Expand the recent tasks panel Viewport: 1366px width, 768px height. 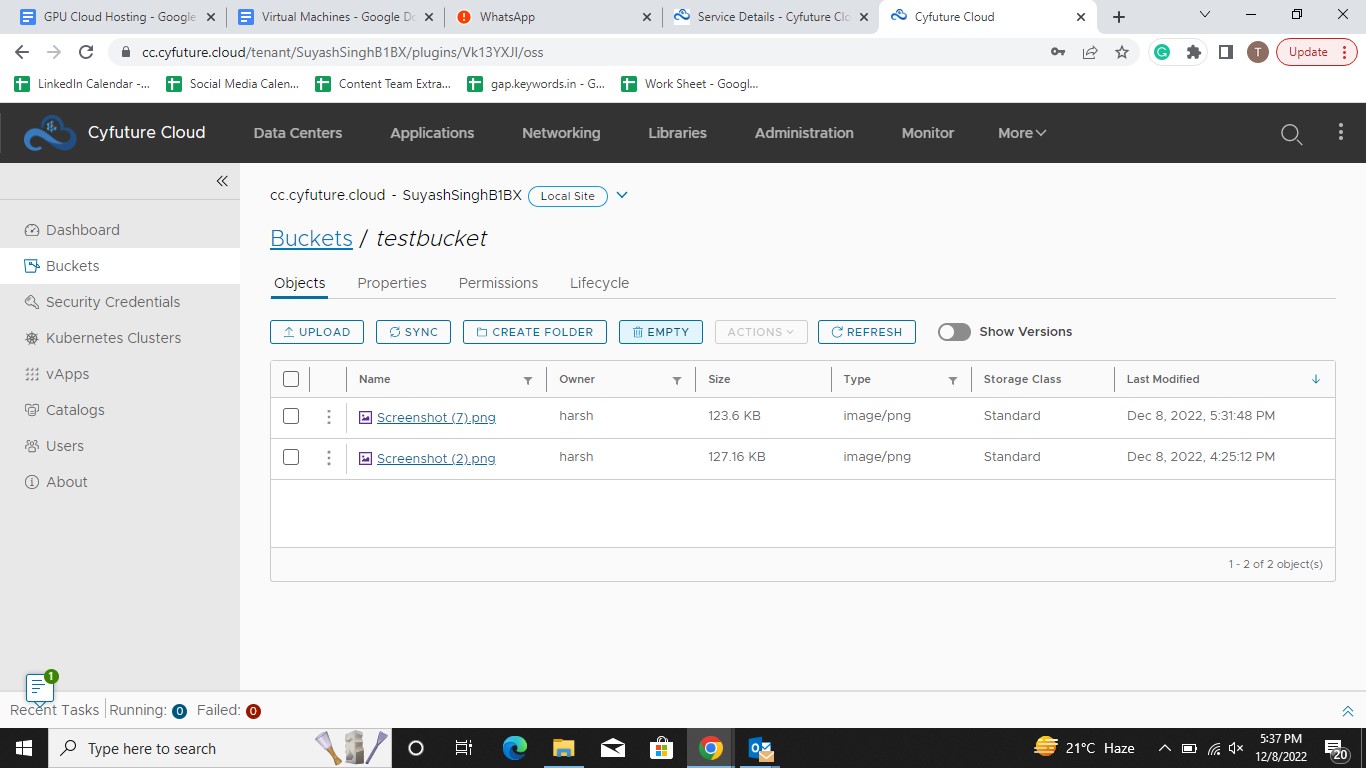(1347, 711)
